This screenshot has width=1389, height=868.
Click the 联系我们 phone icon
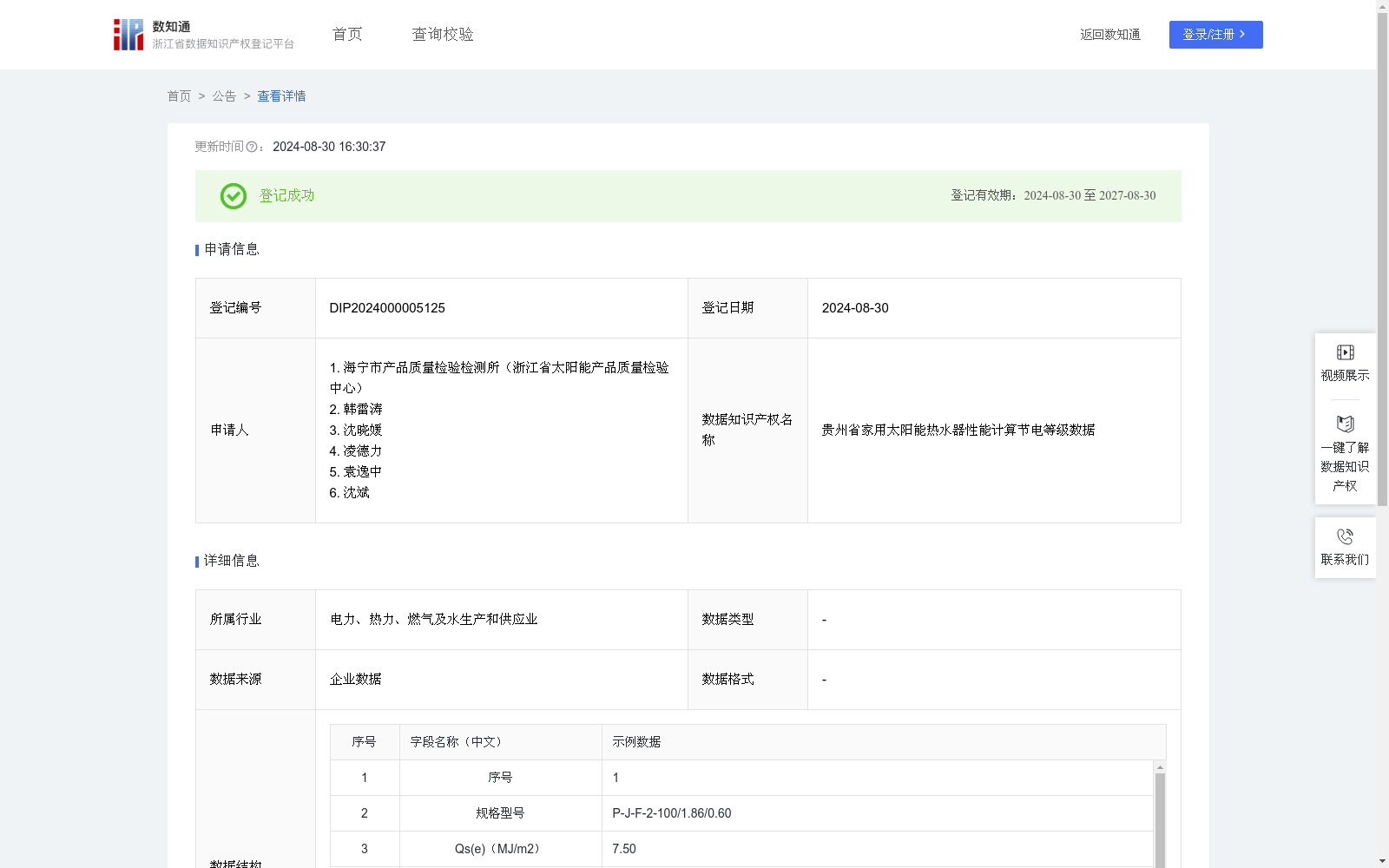[x=1346, y=536]
